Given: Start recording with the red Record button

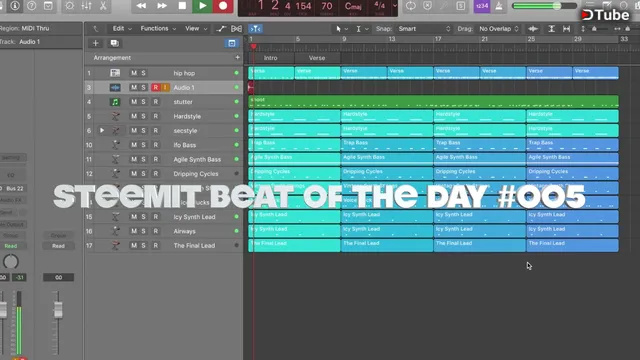Looking at the screenshot, I should [223, 6].
